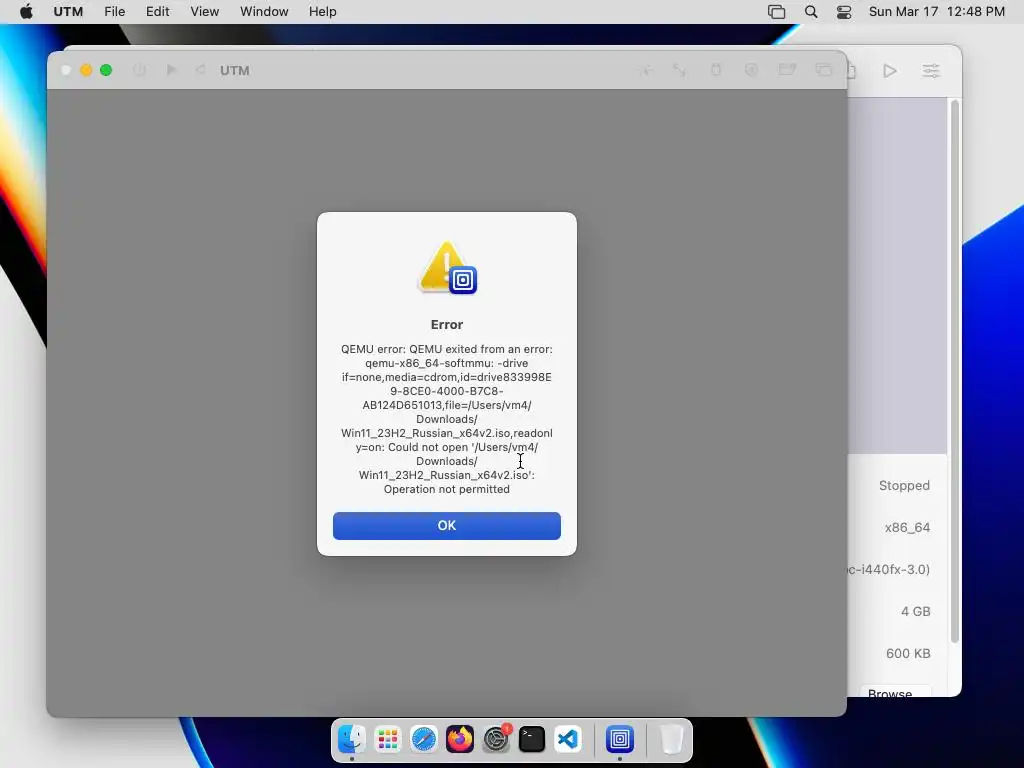Open the Help menu

coord(323,12)
